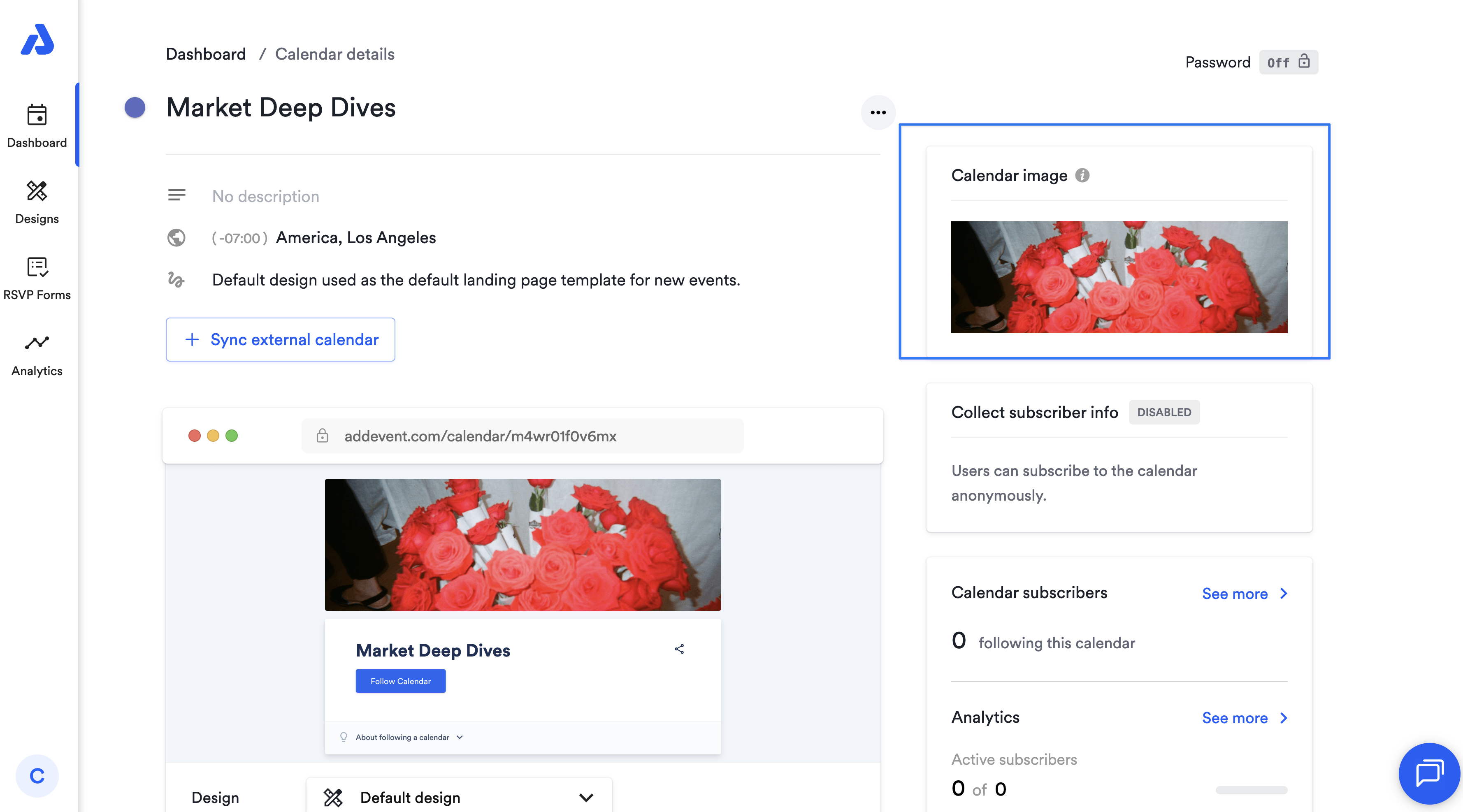Viewport: 1463px width, 812px height.
Task: Expand the Default design dropdown
Action: coord(459,797)
